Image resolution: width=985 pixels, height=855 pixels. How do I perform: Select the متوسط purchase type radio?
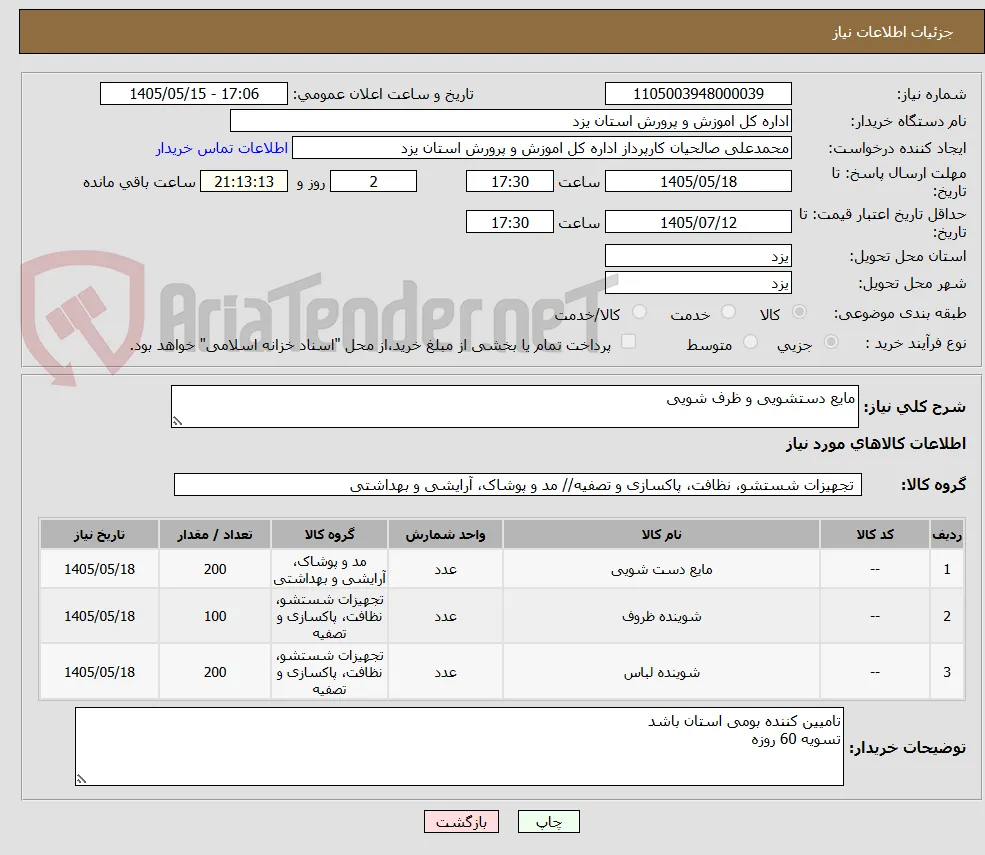tap(750, 342)
